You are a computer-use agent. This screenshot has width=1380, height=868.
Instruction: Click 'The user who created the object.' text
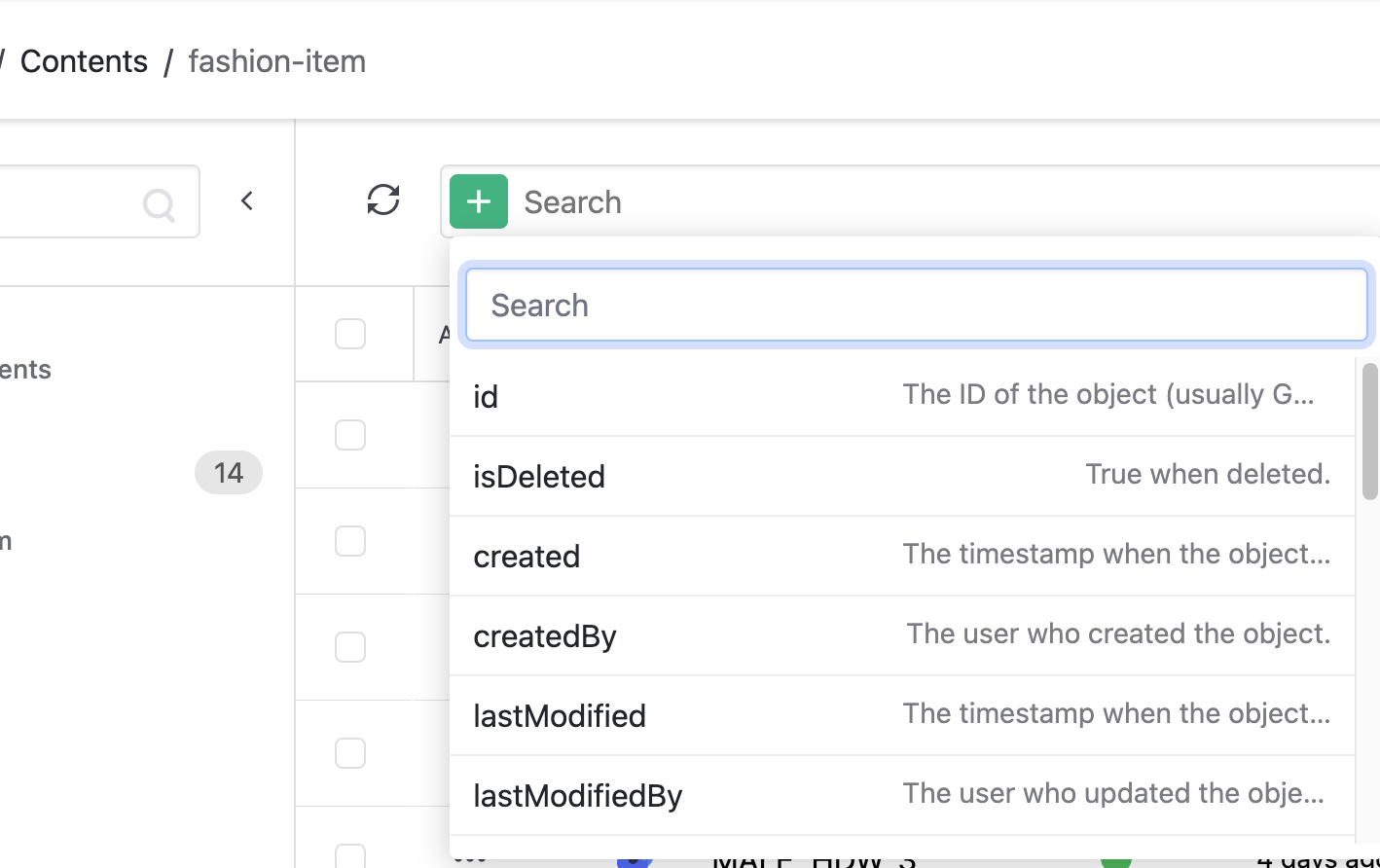click(x=1118, y=633)
